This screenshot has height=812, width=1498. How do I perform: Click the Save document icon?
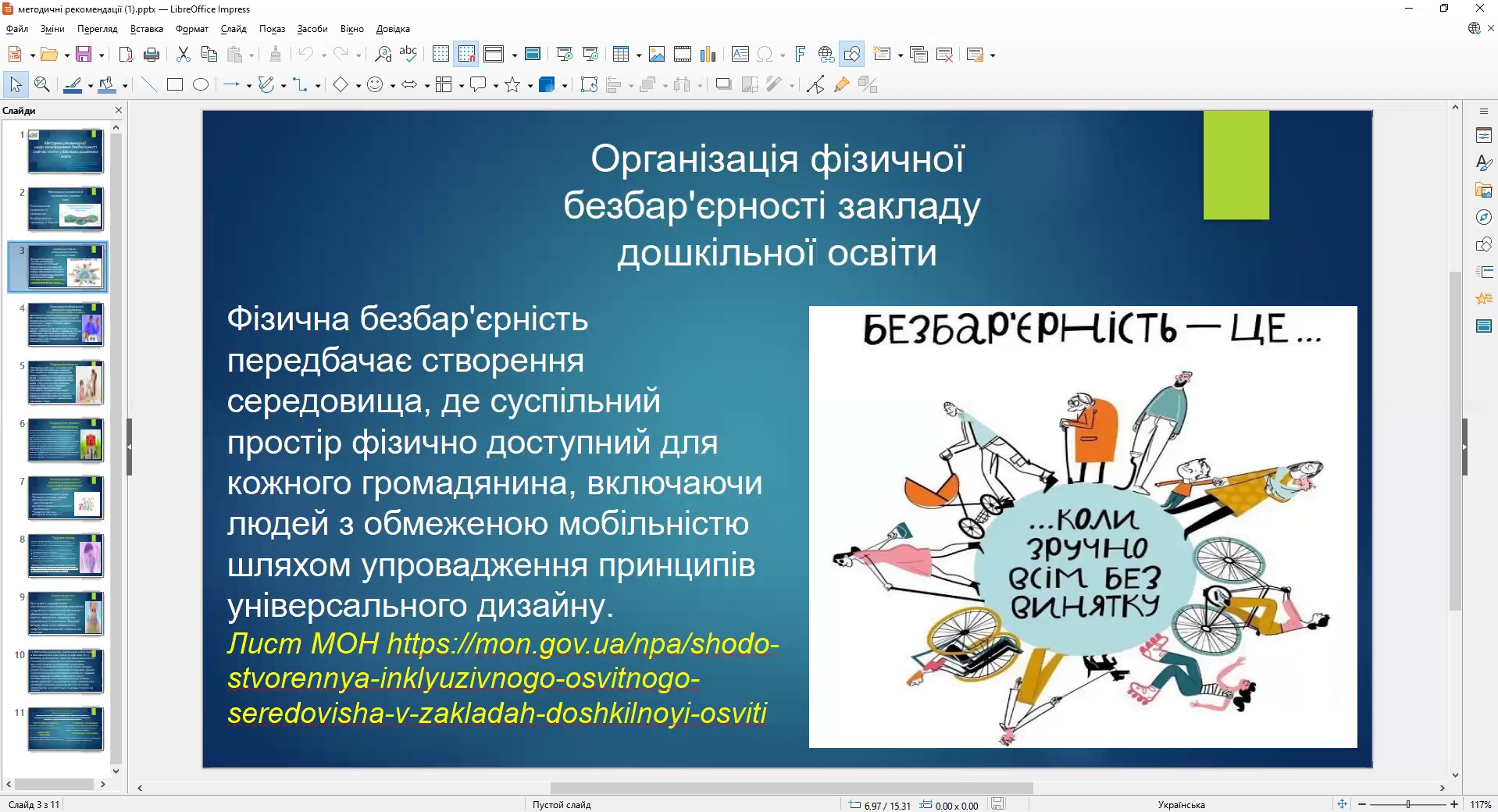[84, 54]
